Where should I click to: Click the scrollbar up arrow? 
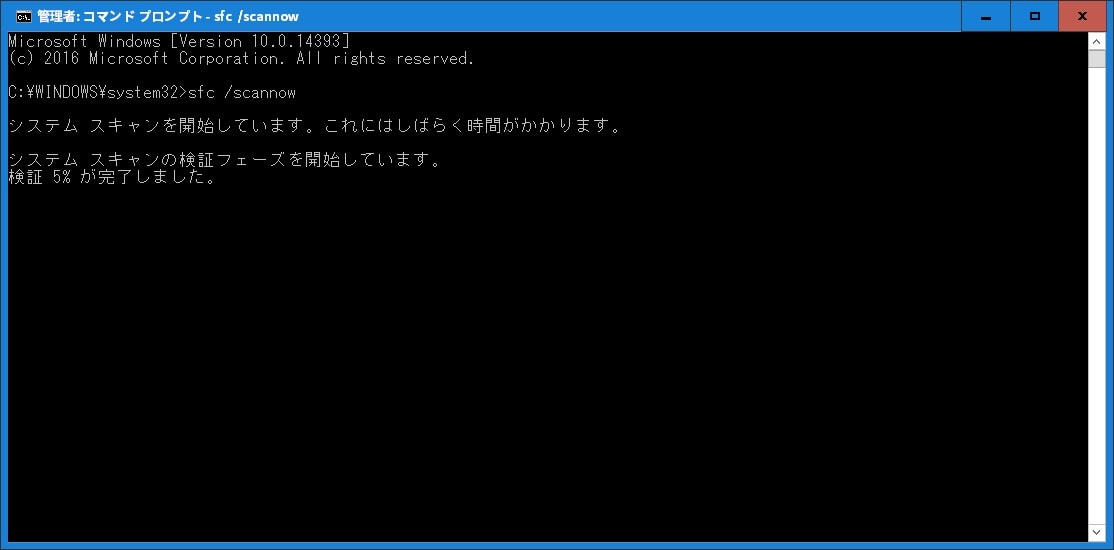coord(1096,41)
